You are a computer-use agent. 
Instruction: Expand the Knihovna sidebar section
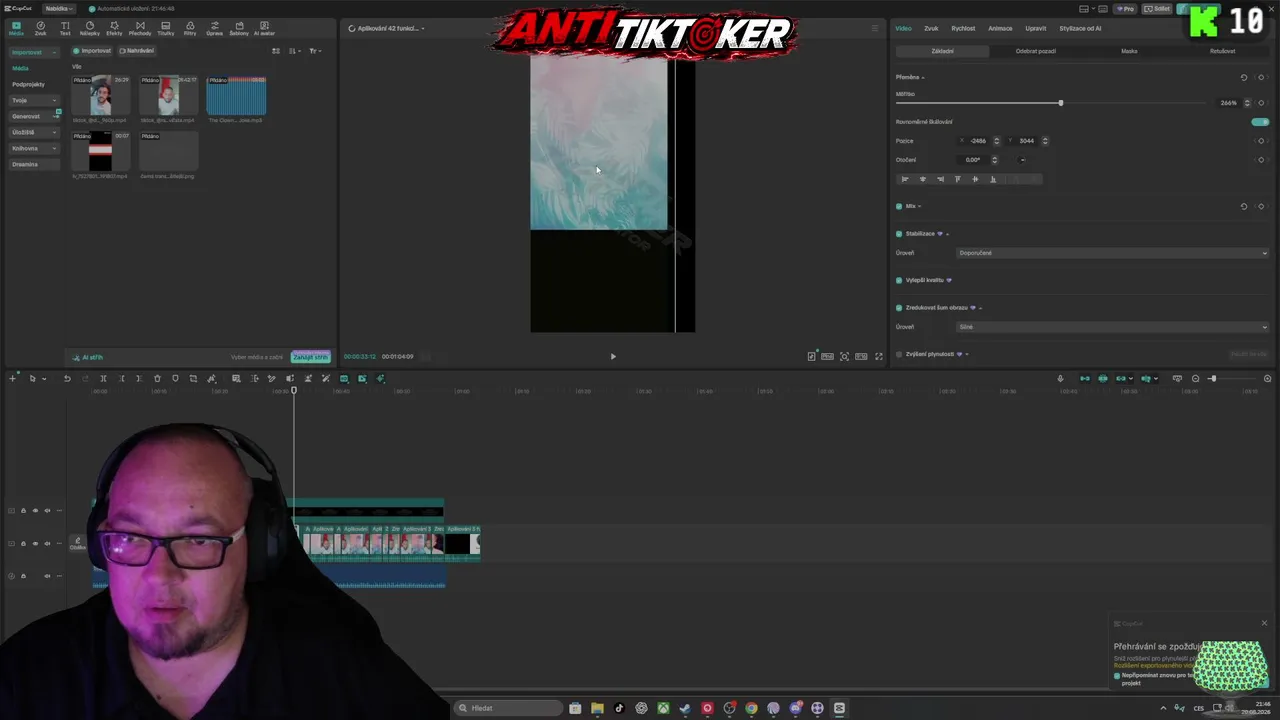(34, 148)
